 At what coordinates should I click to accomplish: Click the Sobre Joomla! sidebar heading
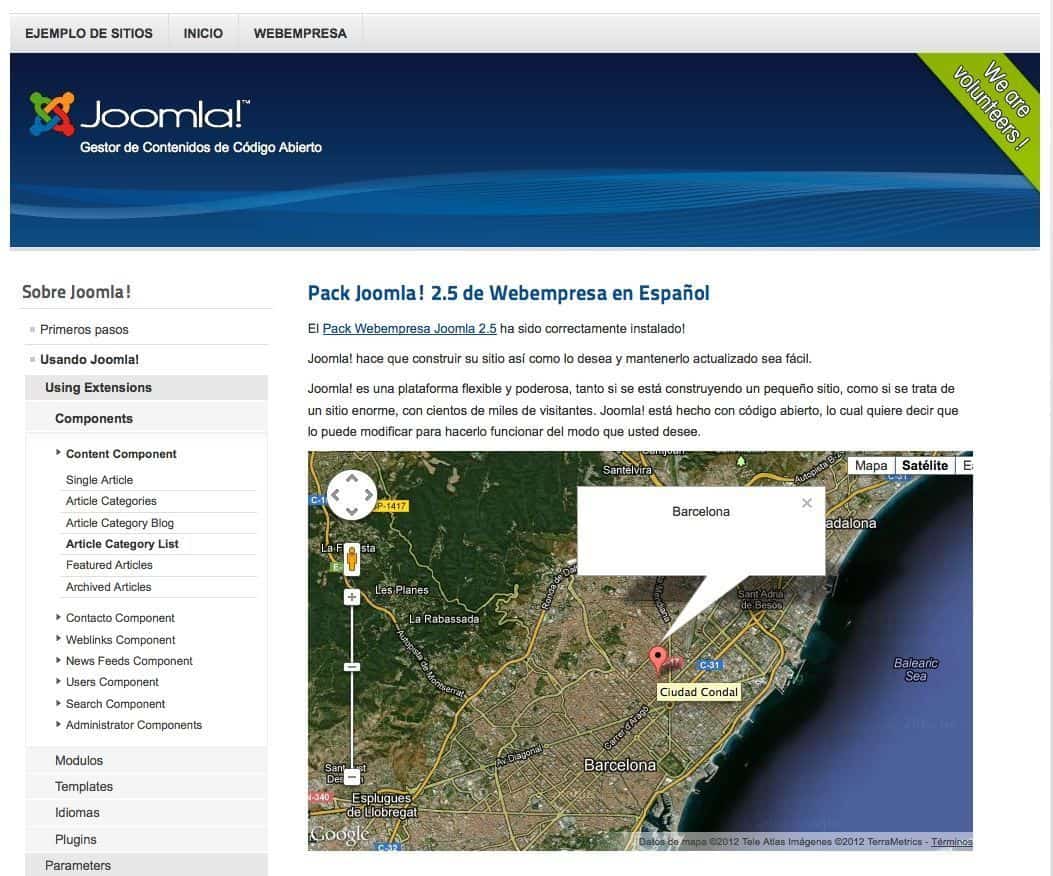tap(77, 292)
